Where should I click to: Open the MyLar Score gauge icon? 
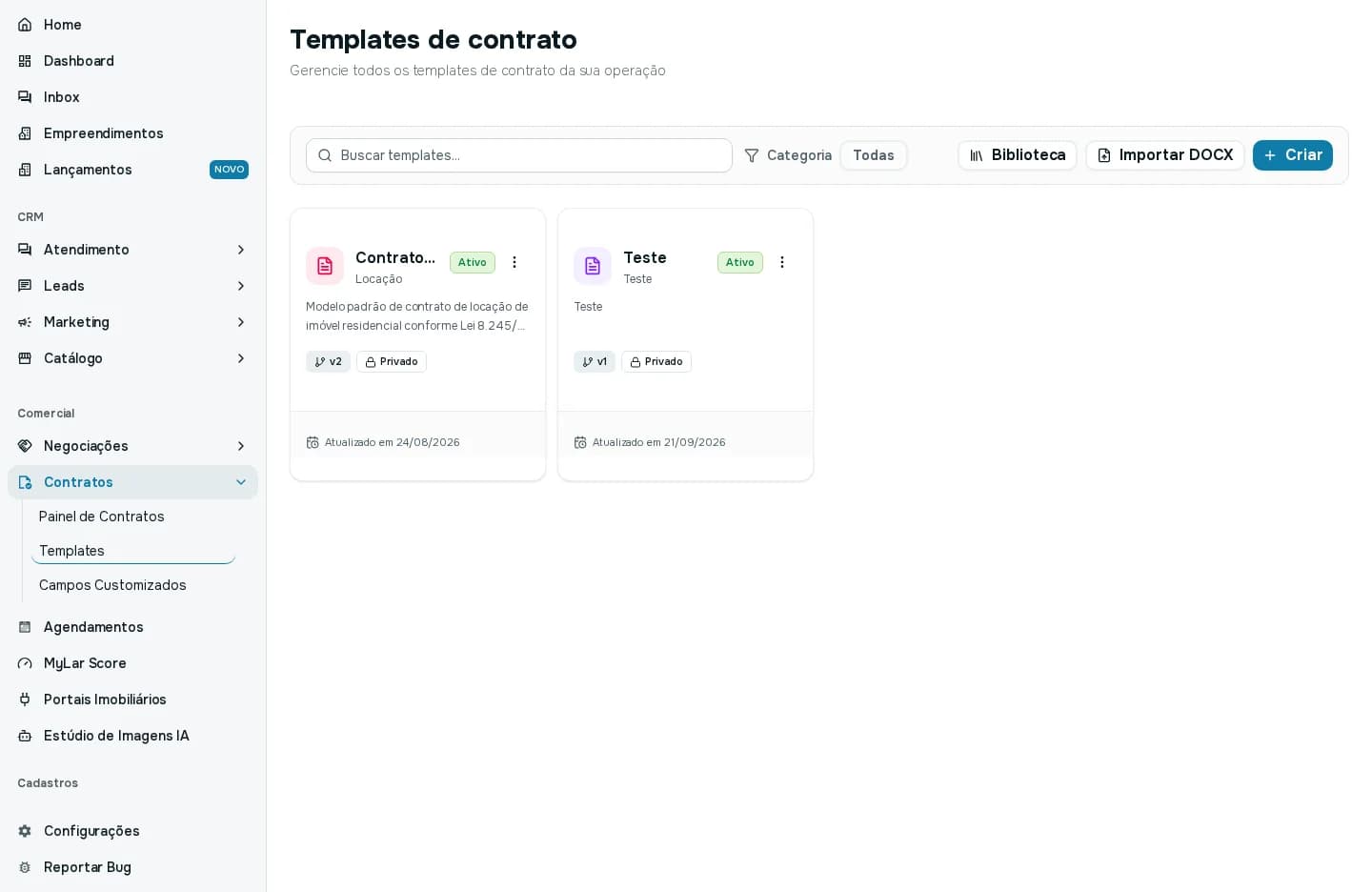point(25,663)
